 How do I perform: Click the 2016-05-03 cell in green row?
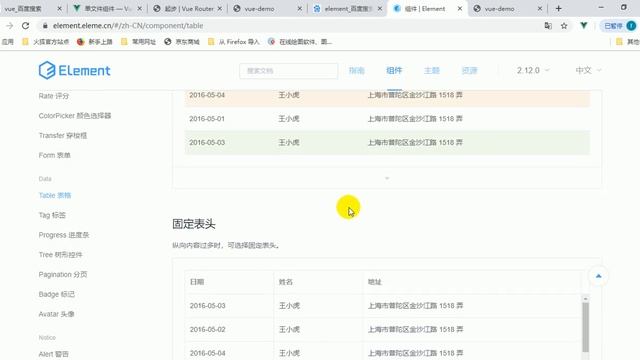pyautogui.click(x=207, y=142)
